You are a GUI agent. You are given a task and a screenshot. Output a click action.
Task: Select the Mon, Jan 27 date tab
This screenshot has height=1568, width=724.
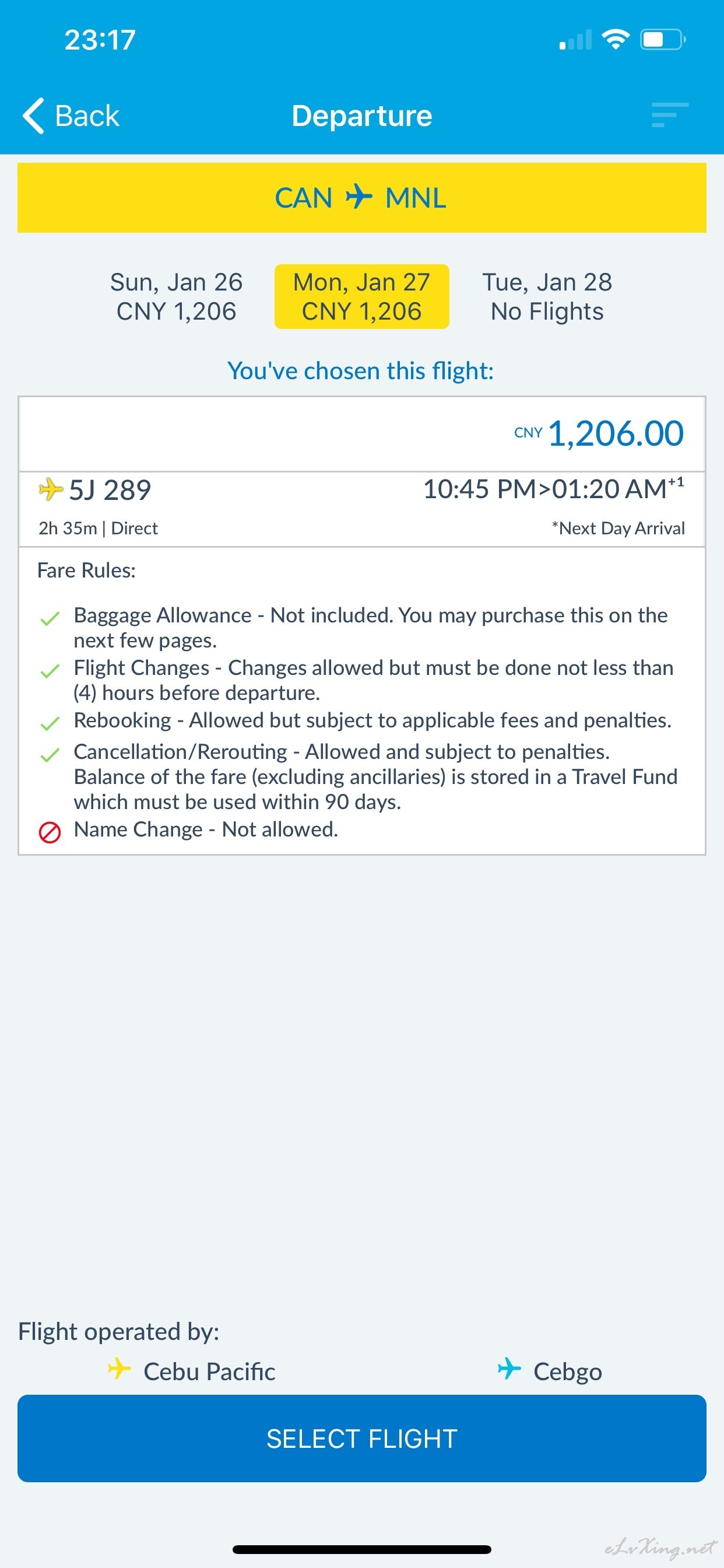362,296
